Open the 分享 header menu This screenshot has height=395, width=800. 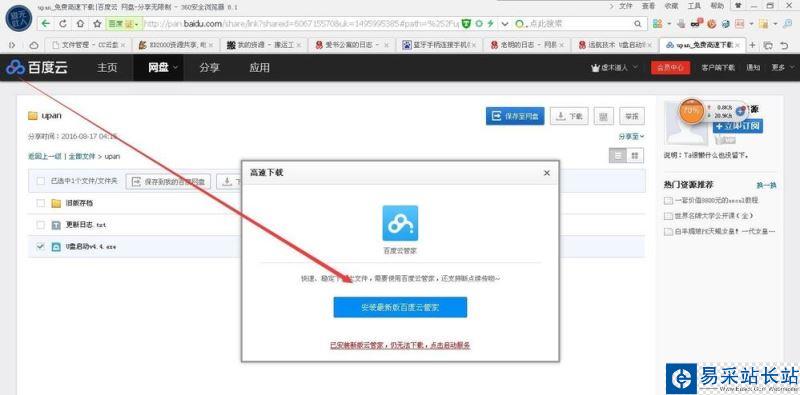(x=209, y=67)
